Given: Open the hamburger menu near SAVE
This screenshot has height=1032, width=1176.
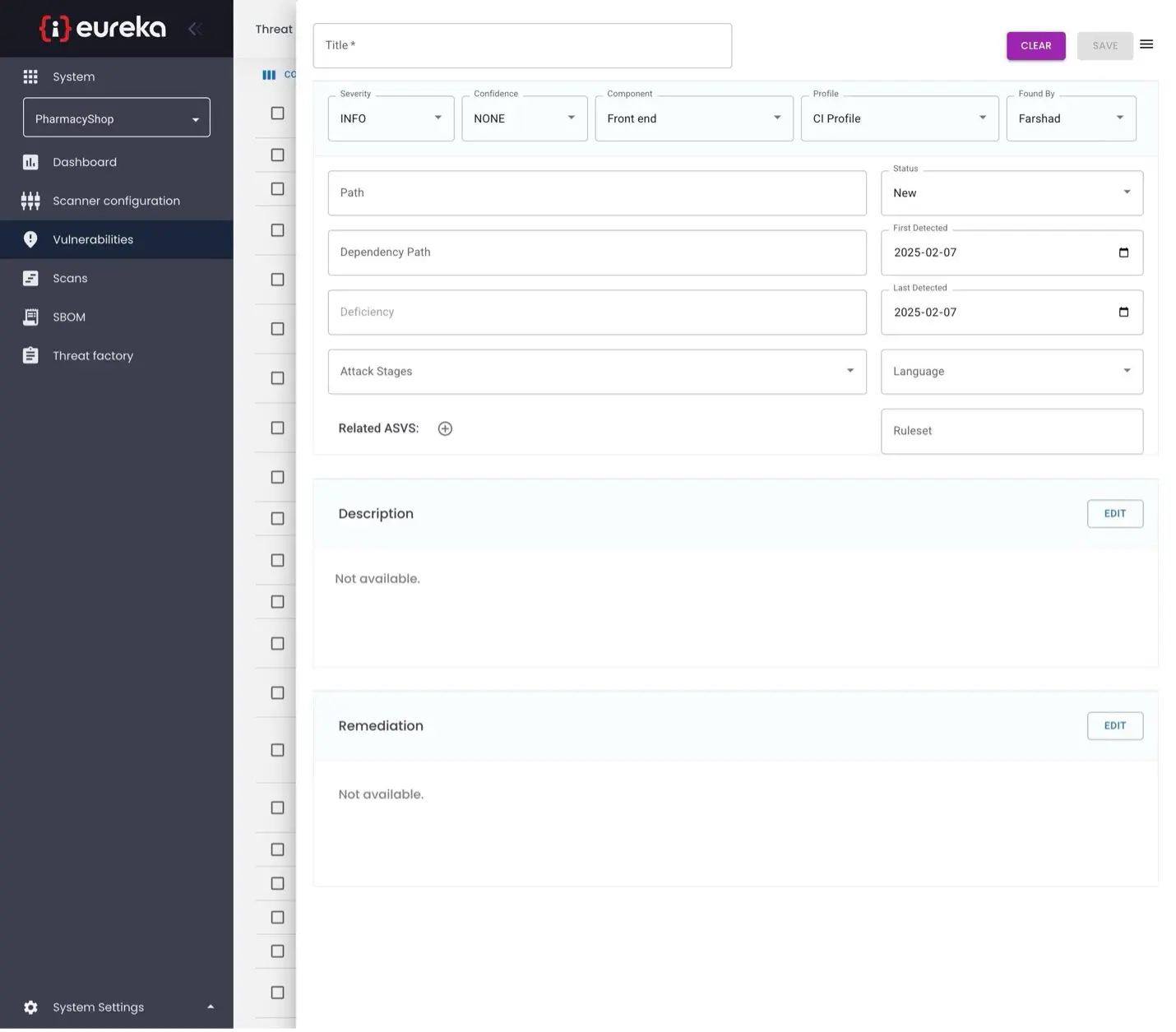Looking at the screenshot, I should 1146,44.
